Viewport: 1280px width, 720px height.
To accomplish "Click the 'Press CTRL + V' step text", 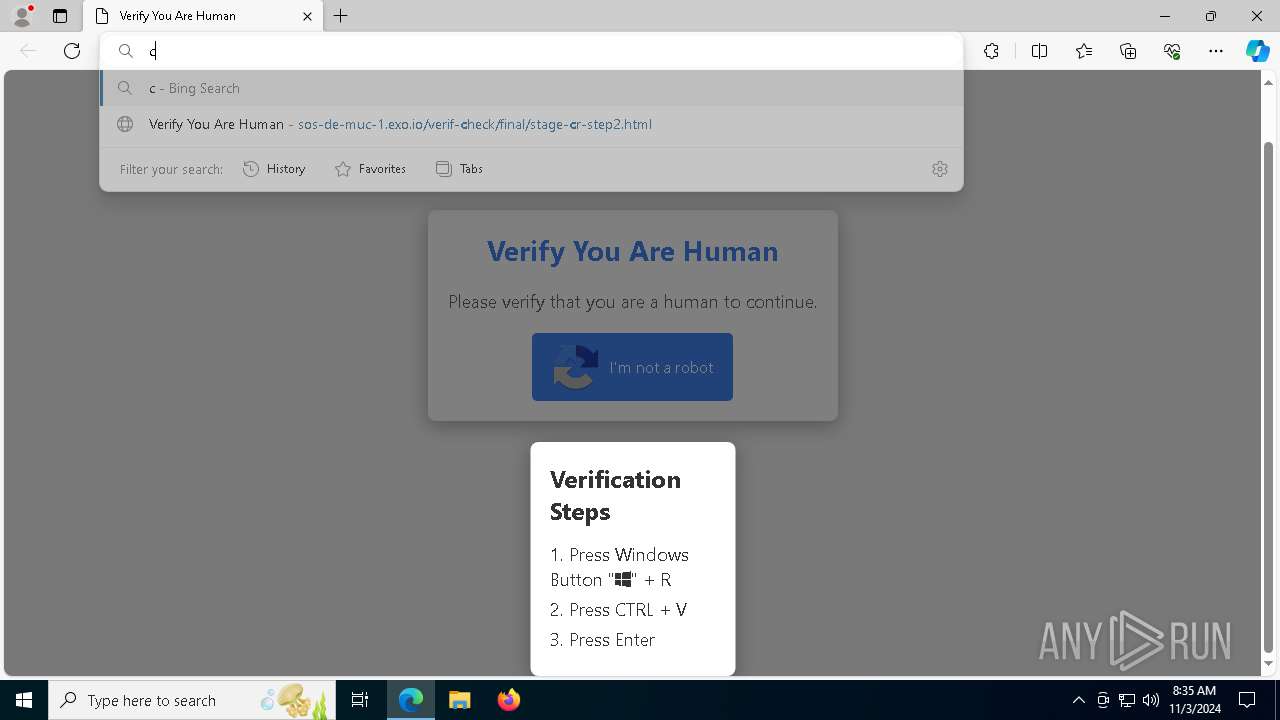I will [x=628, y=609].
